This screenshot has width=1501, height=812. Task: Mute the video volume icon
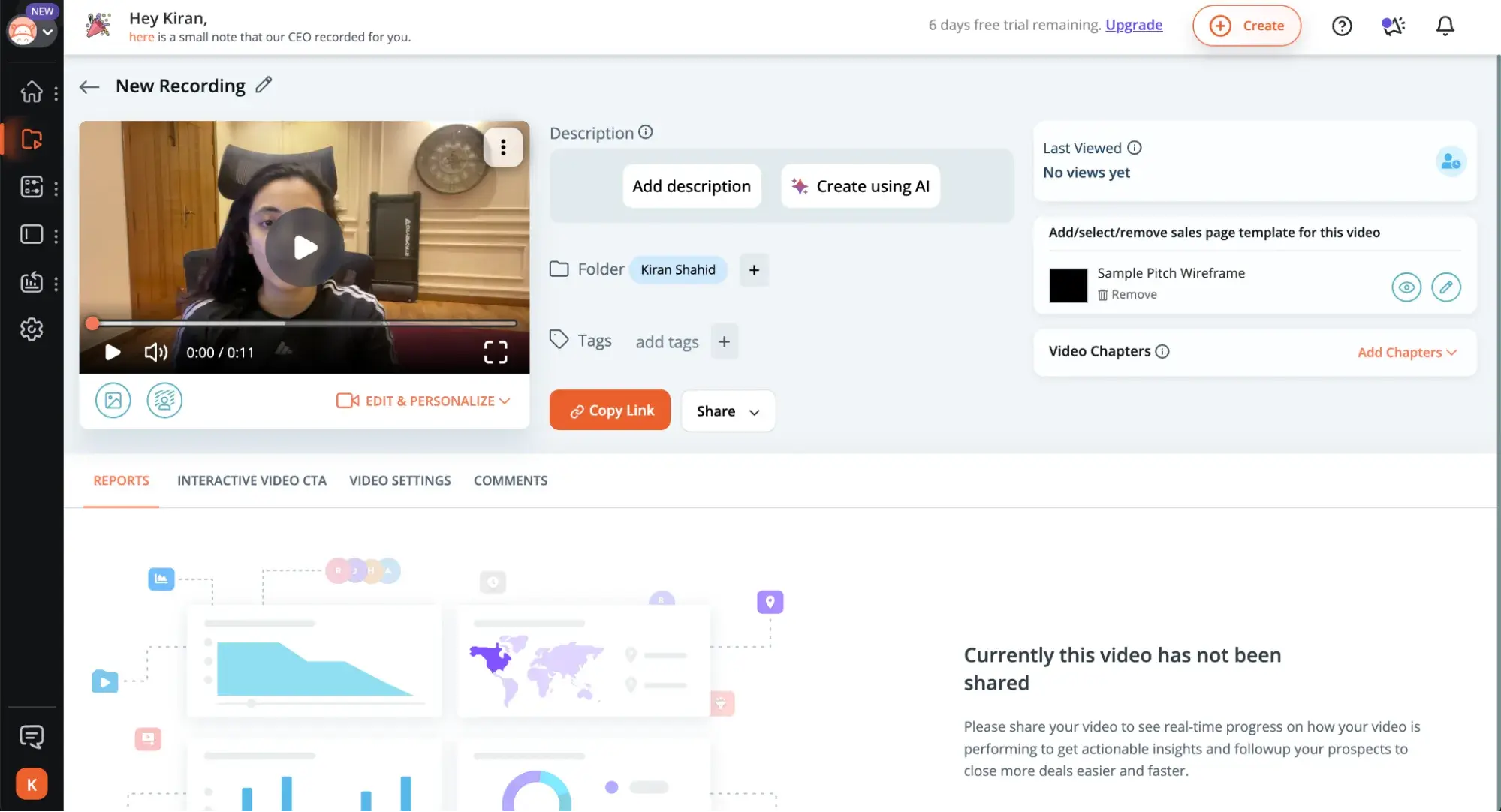(x=155, y=353)
